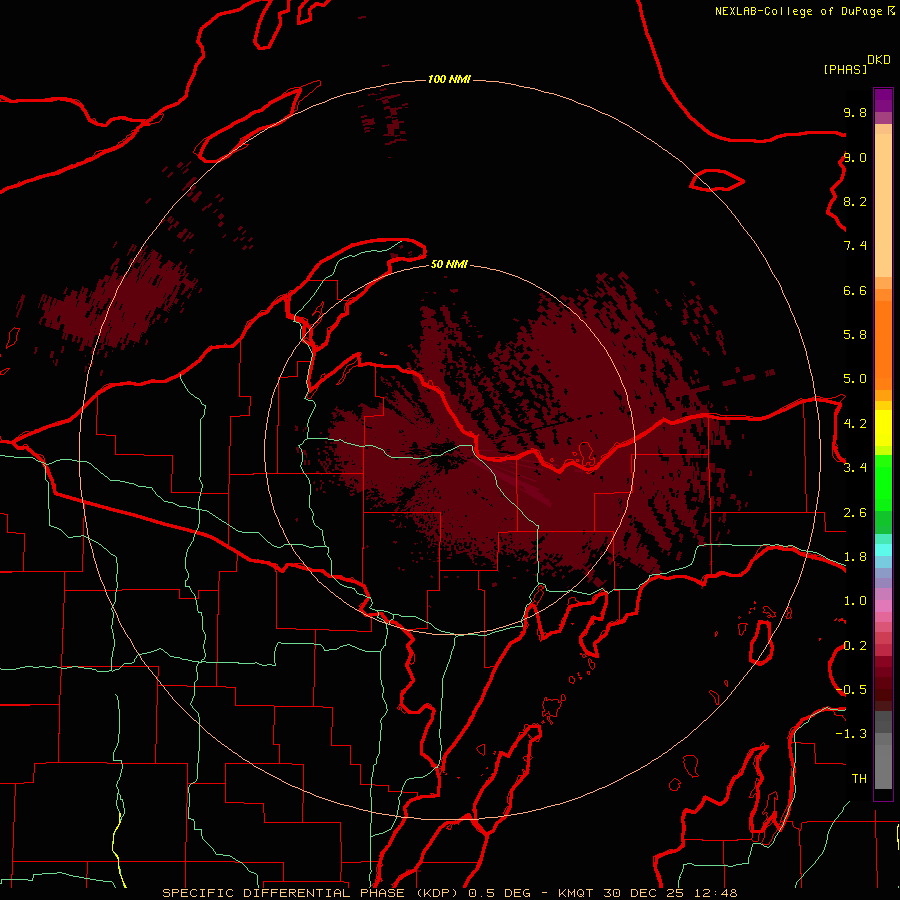Click the 9.8 value on the scale
900x900 pixels.
point(855,112)
